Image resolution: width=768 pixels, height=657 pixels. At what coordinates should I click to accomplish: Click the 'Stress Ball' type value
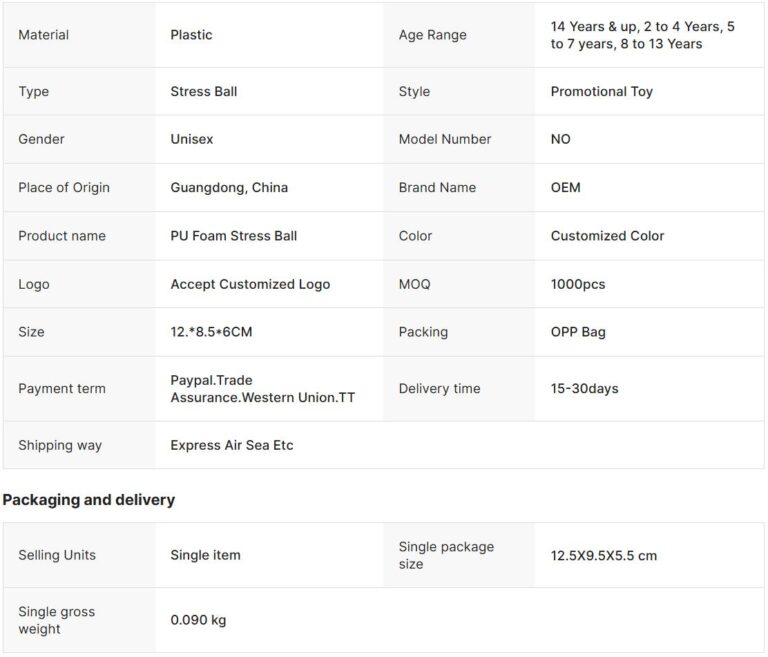point(204,92)
